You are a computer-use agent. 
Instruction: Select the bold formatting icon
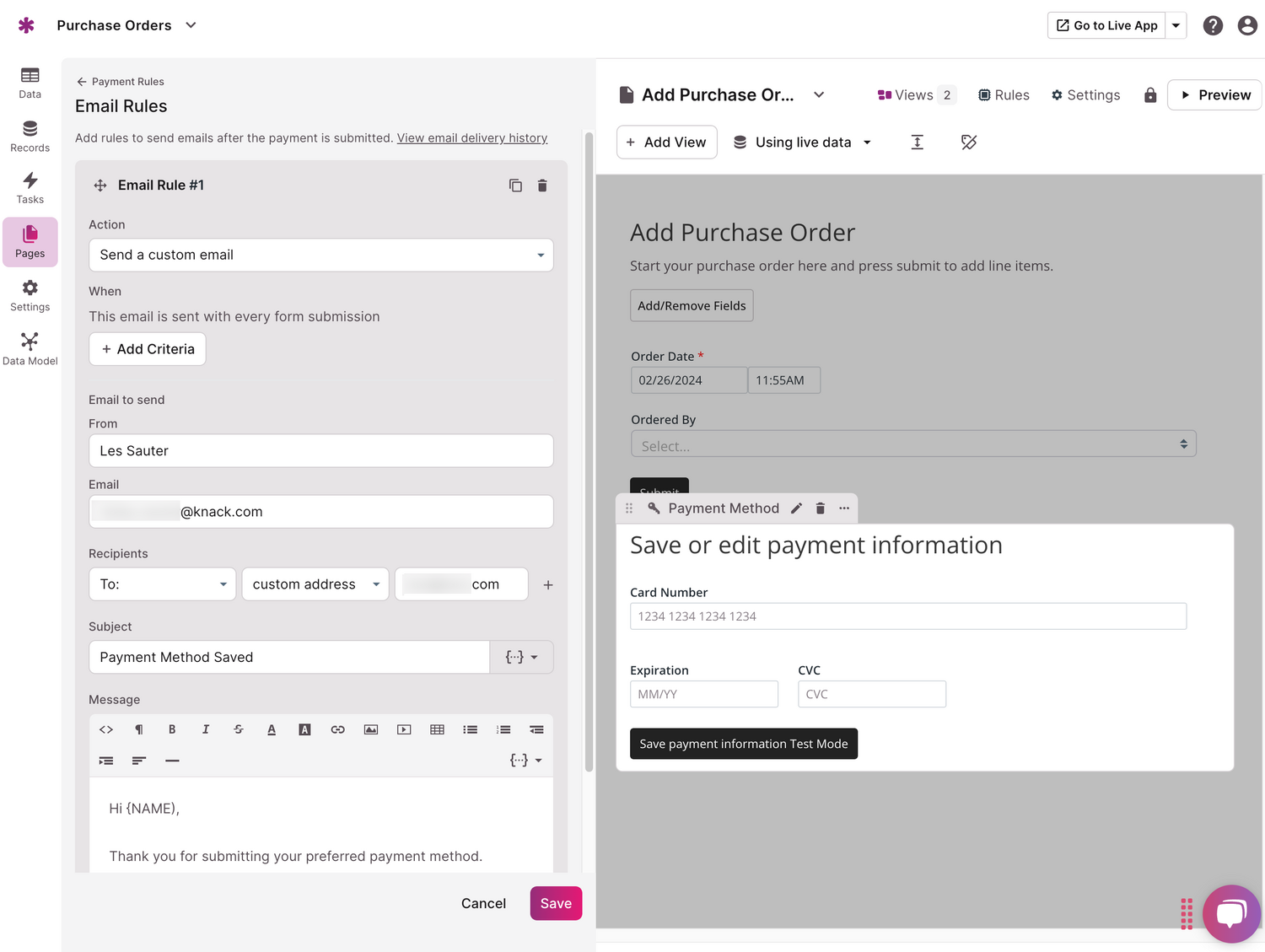click(x=172, y=729)
